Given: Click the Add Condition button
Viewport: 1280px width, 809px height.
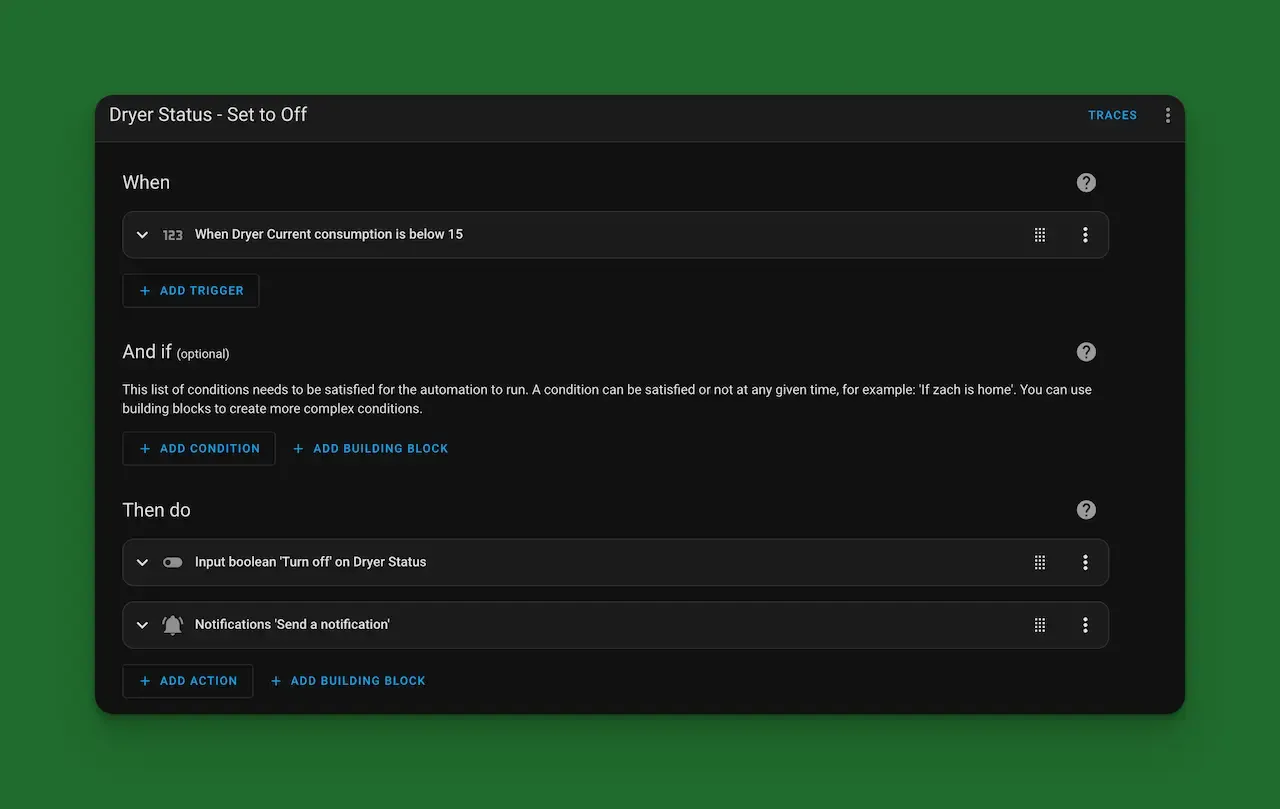Looking at the screenshot, I should pos(198,448).
